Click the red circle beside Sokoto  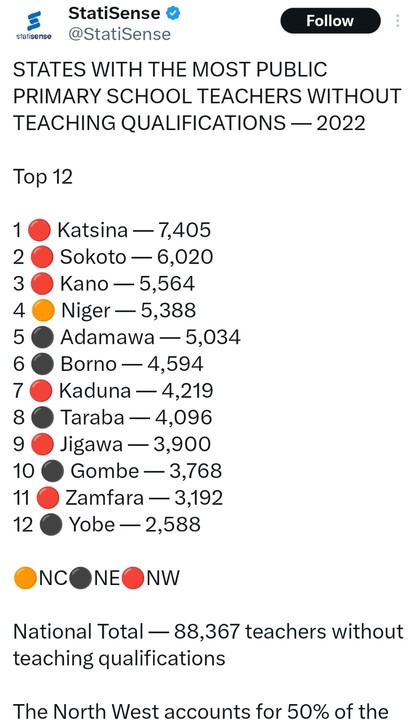tap(42, 257)
